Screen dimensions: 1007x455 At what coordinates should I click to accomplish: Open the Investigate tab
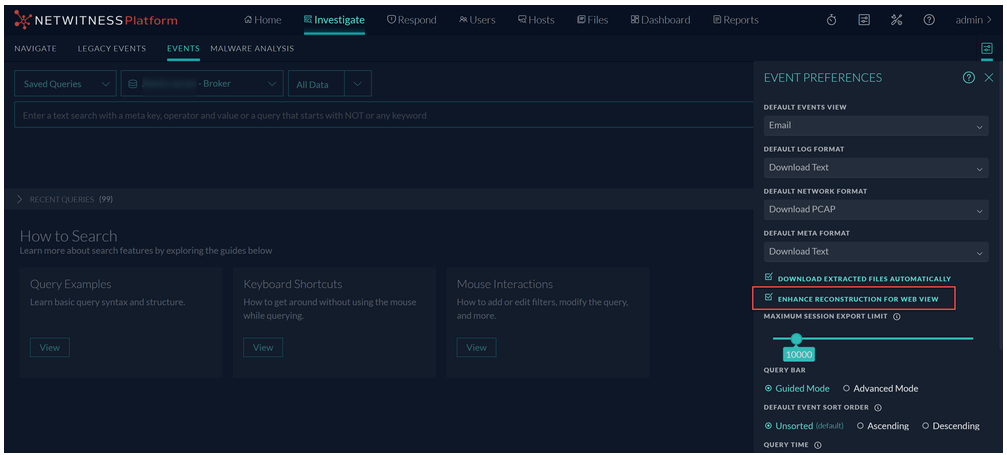click(x=334, y=20)
